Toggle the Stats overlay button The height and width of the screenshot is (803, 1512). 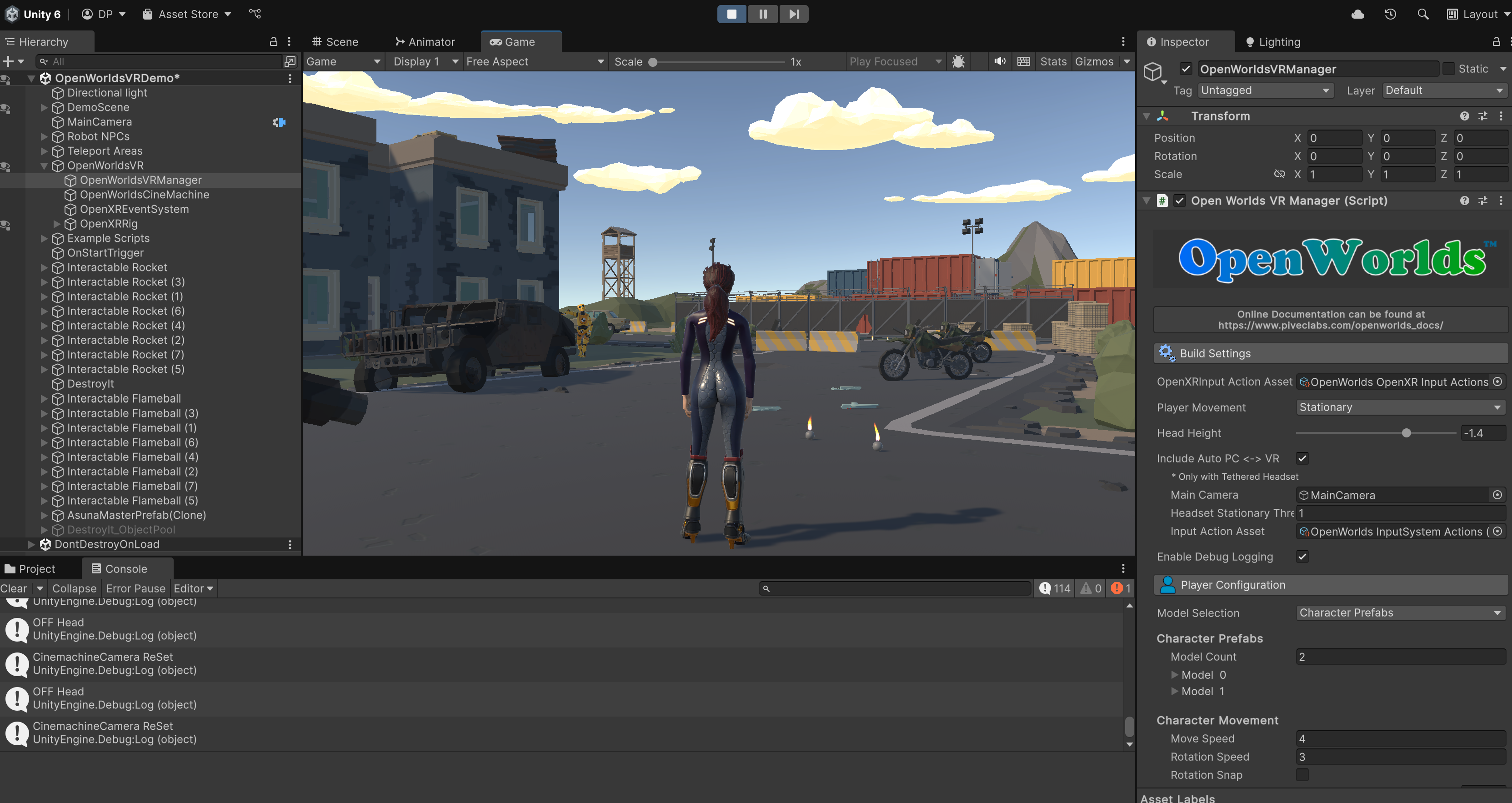click(x=1053, y=62)
